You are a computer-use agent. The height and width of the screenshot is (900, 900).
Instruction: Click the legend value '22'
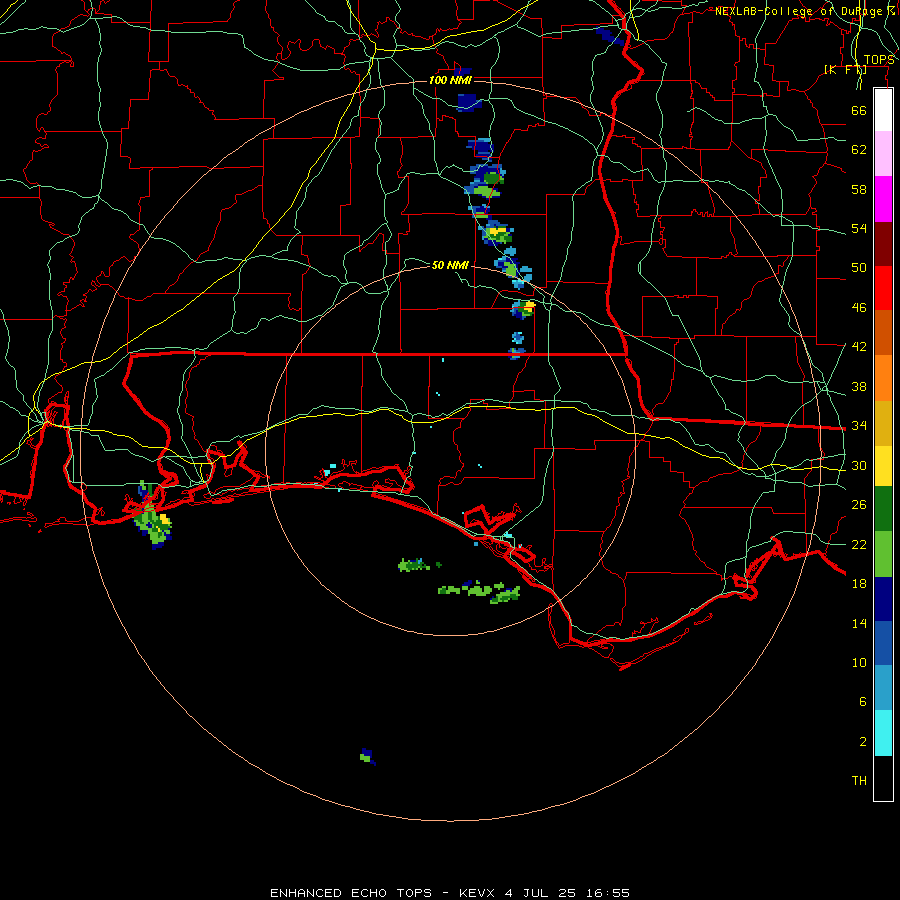pos(859,544)
